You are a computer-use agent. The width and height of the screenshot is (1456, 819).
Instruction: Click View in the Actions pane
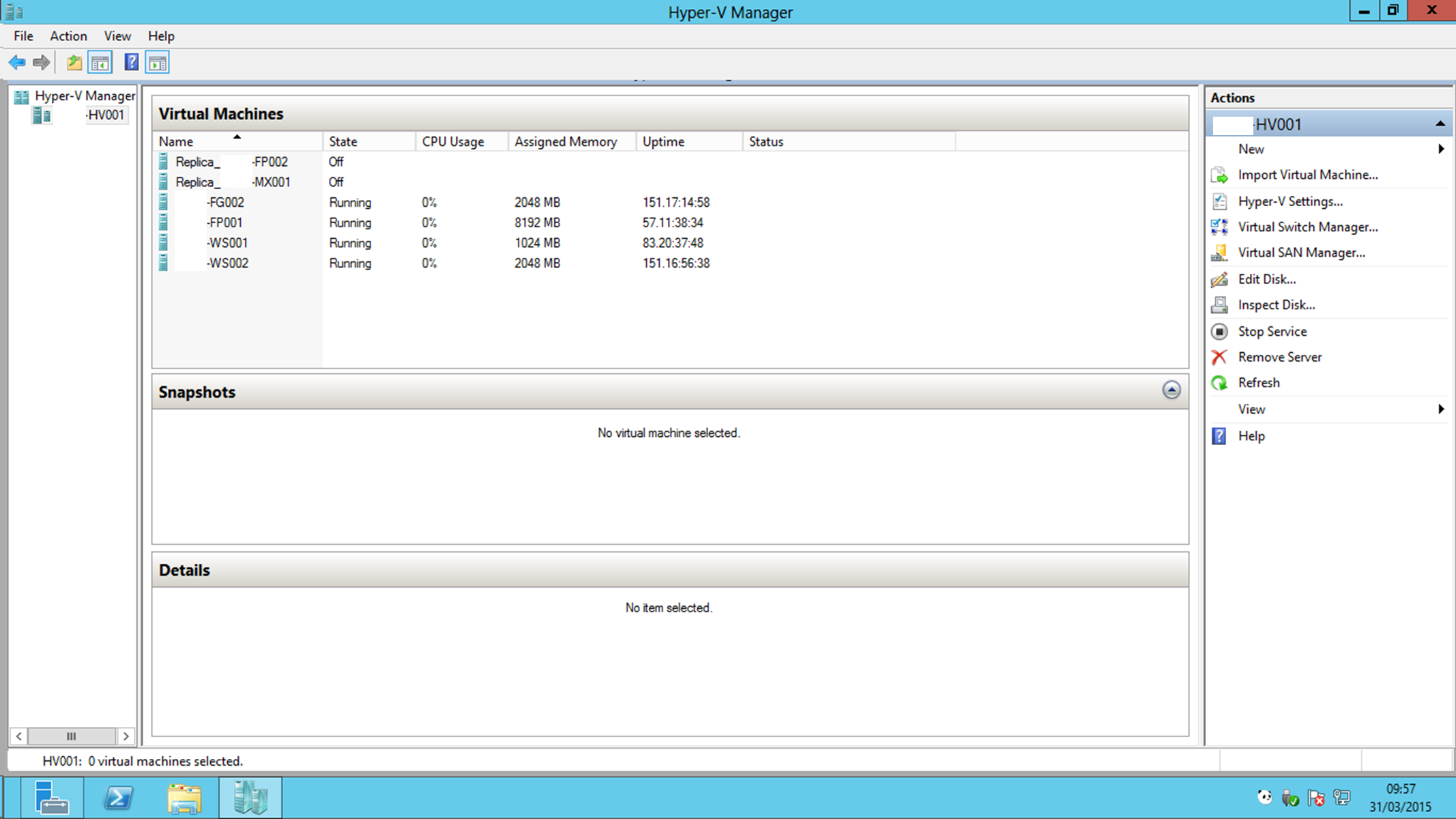click(1251, 409)
